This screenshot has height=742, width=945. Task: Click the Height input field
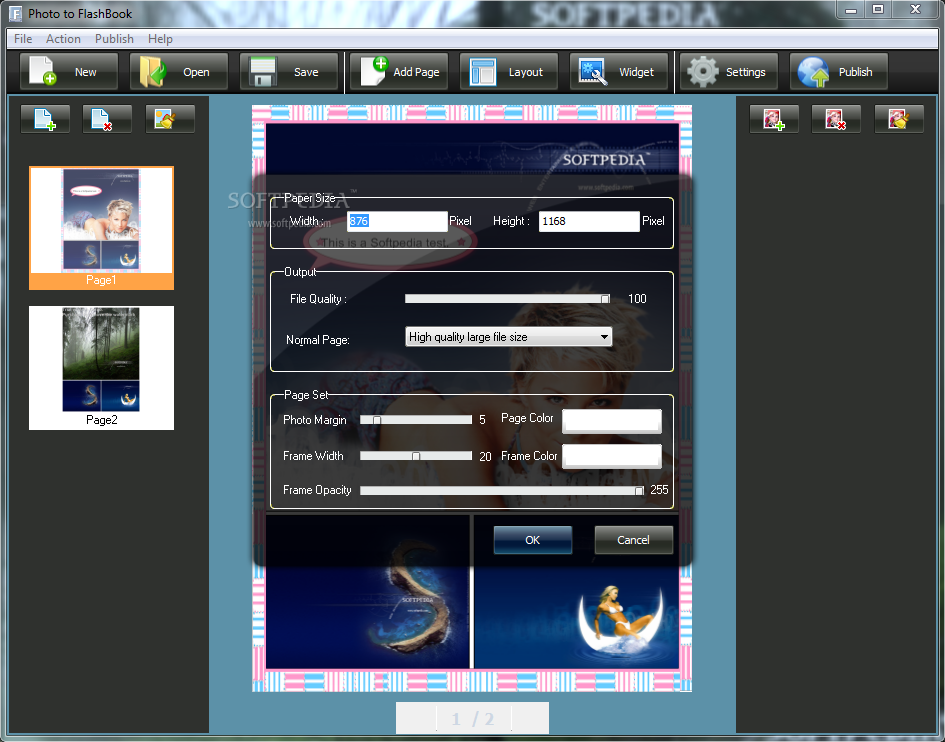coord(589,221)
